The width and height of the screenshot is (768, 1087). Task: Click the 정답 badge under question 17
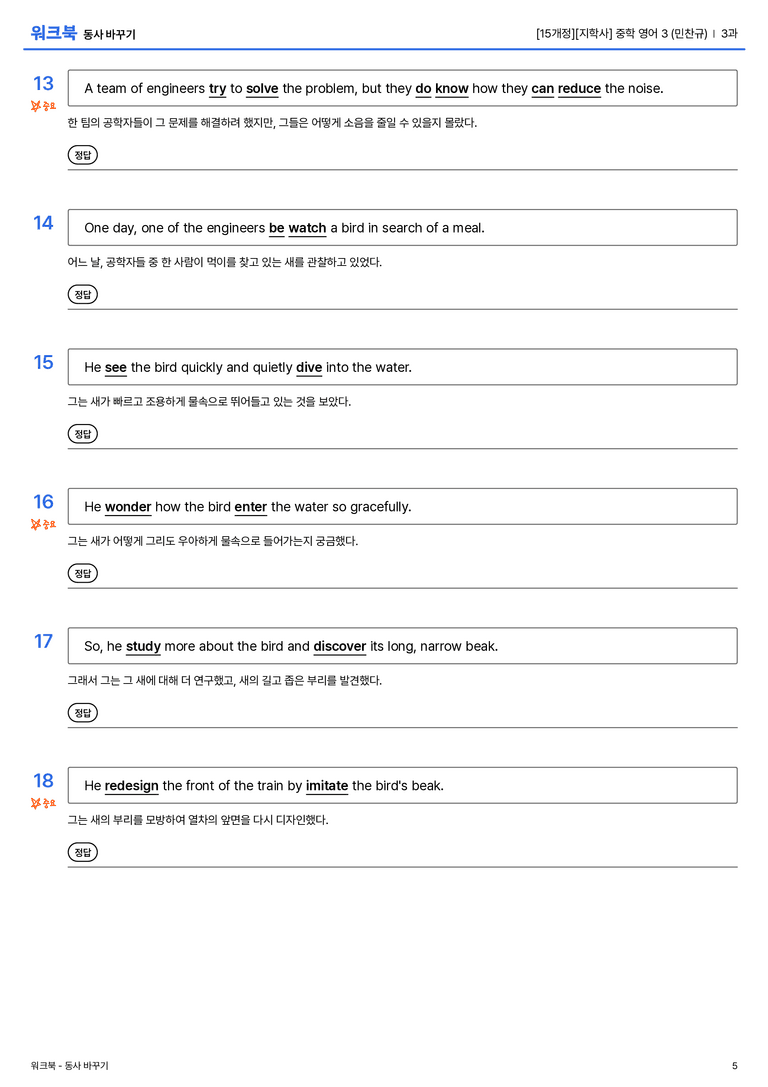82,713
